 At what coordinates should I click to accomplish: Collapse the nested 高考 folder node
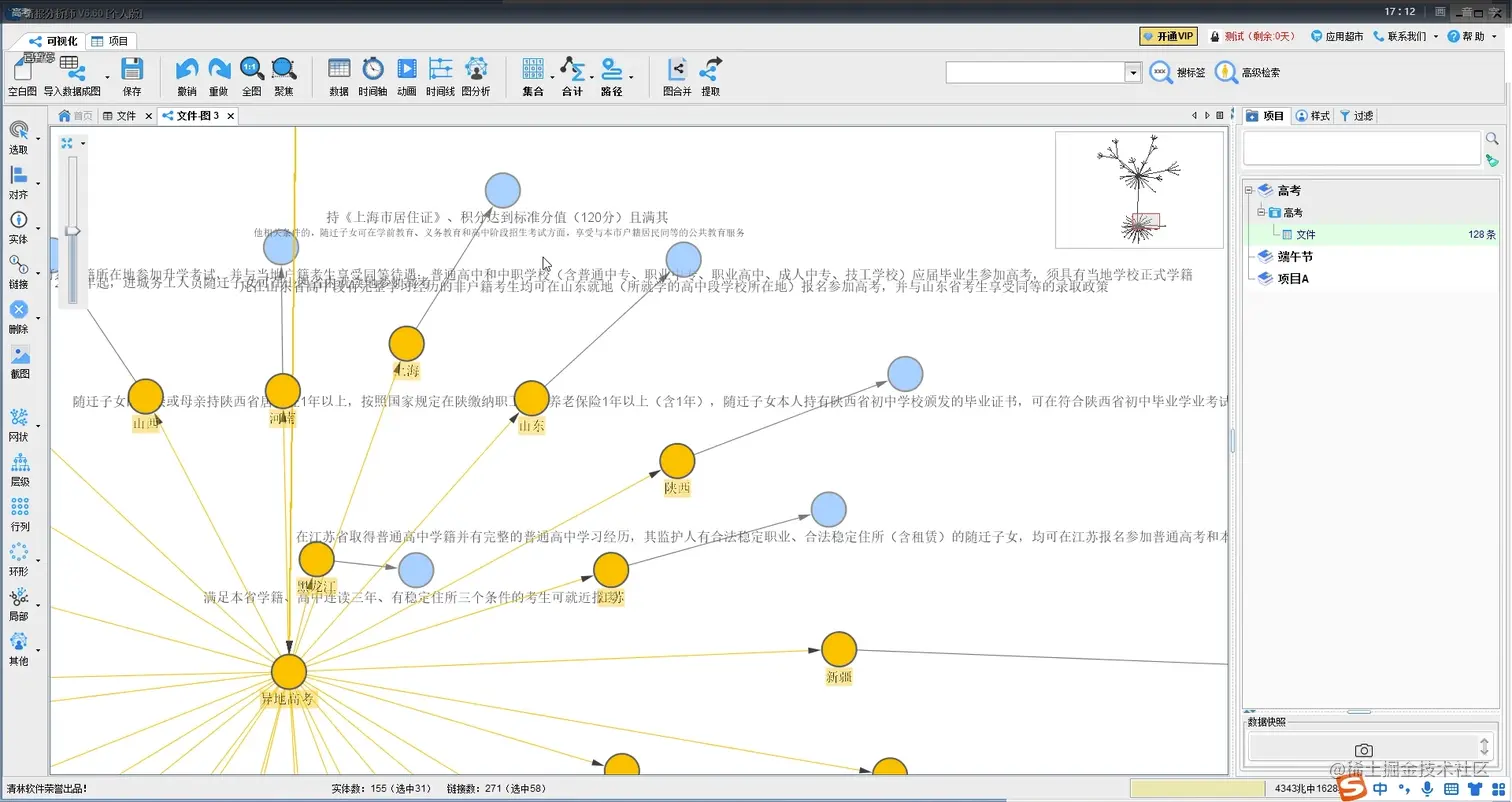click(1261, 212)
